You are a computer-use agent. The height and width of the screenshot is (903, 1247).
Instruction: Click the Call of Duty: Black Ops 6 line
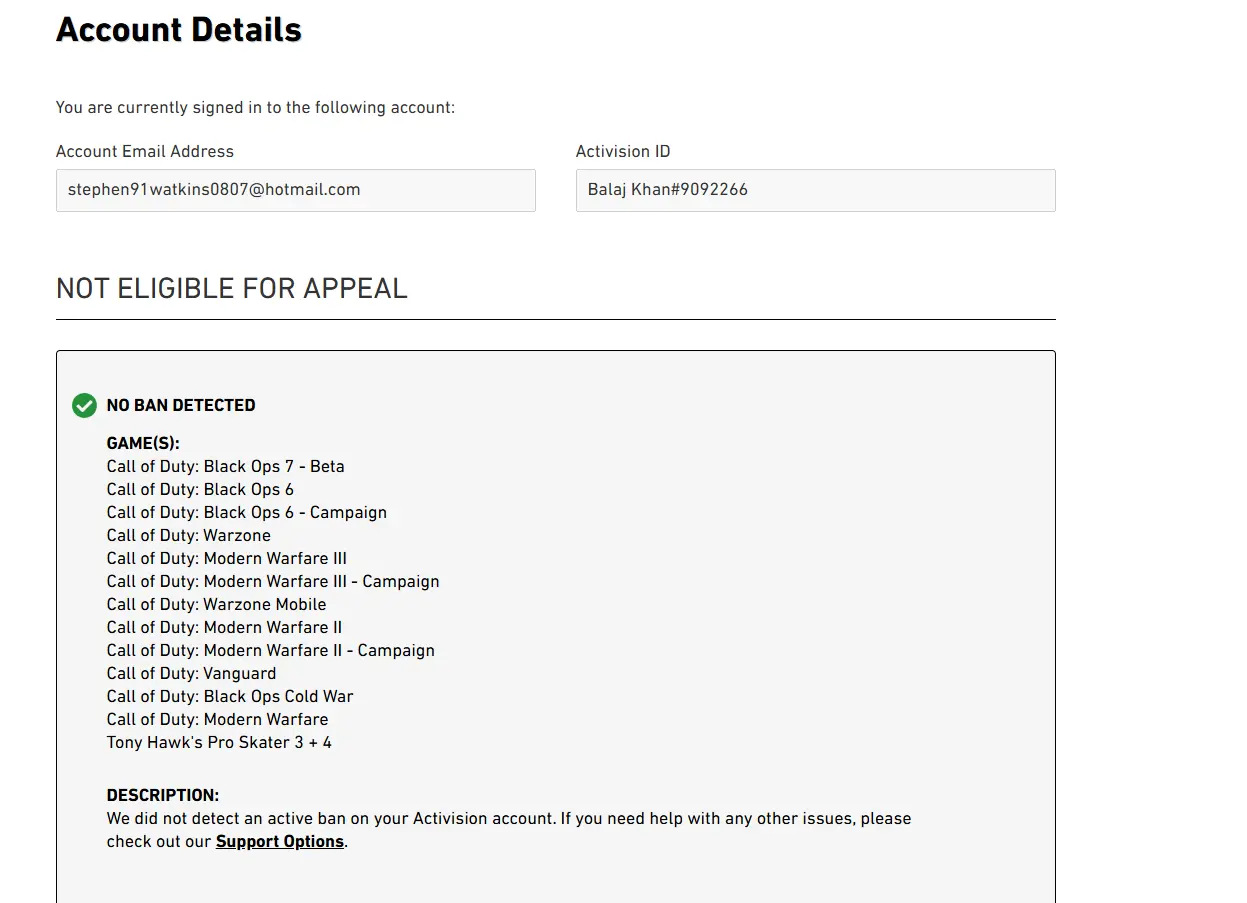pyautogui.click(x=200, y=489)
